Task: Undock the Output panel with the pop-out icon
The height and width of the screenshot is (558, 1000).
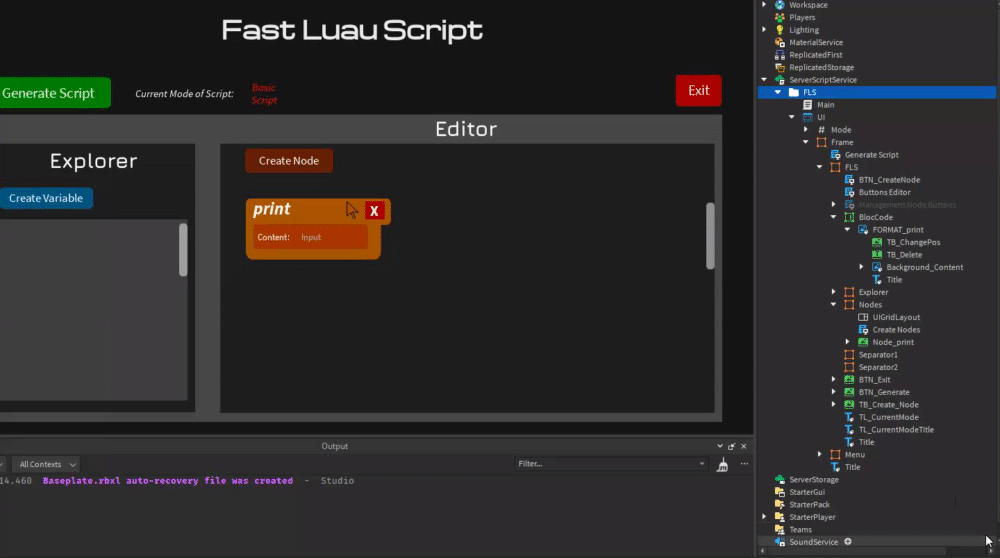Action: click(x=732, y=446)
